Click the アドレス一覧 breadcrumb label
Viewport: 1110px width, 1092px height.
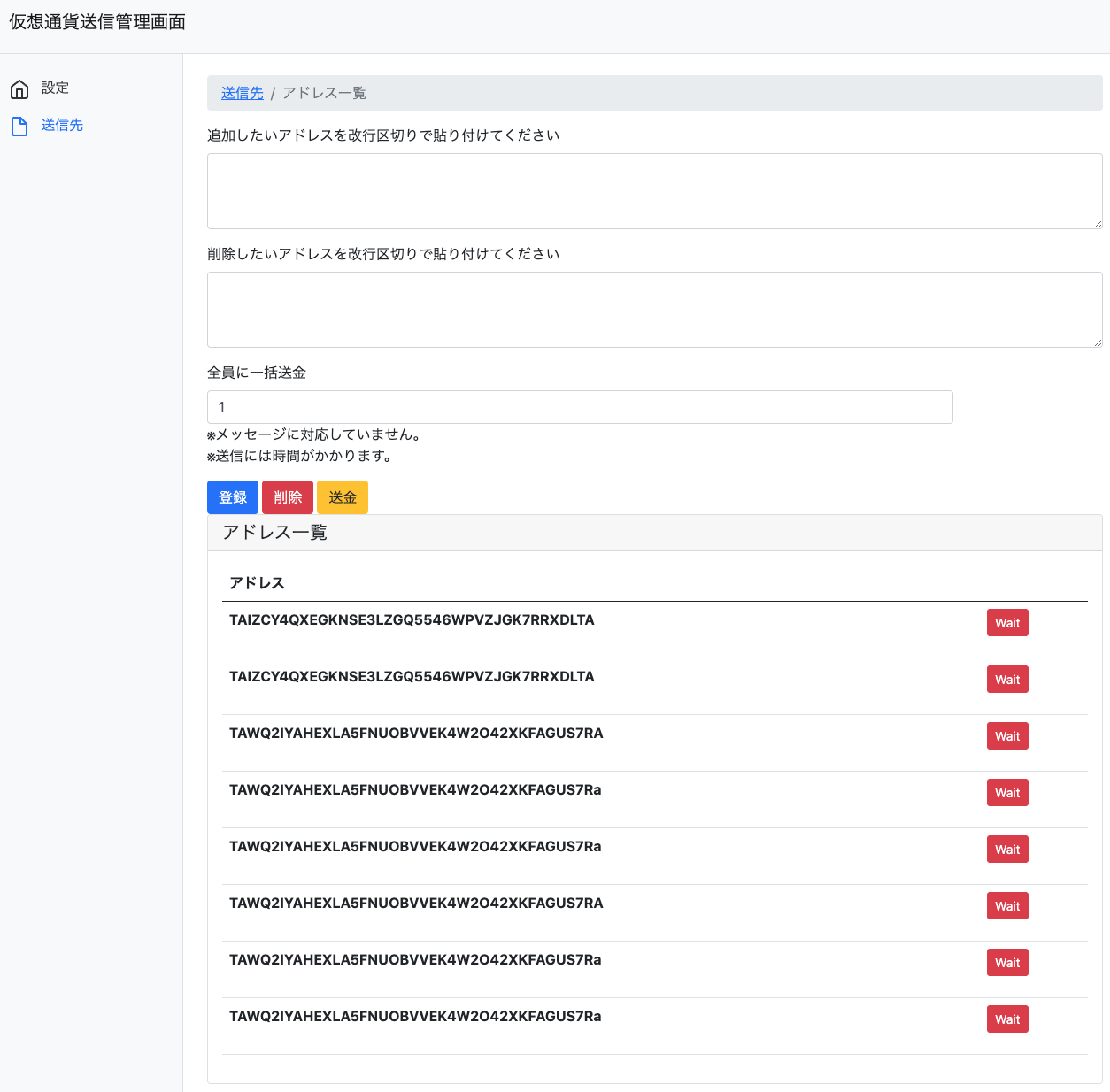click(x=324, y=92)
